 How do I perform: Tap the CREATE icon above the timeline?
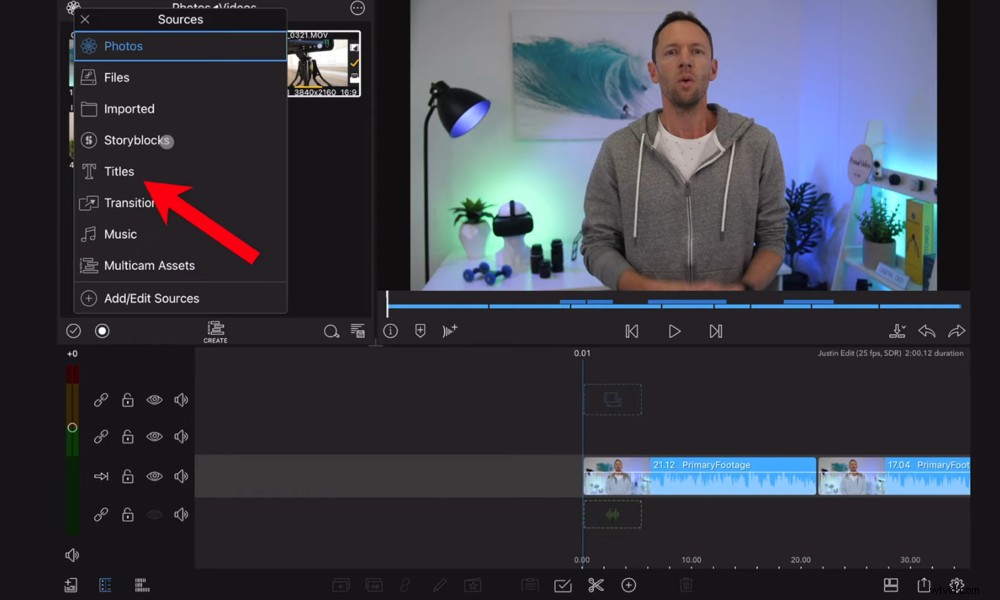tap(215, 330)
